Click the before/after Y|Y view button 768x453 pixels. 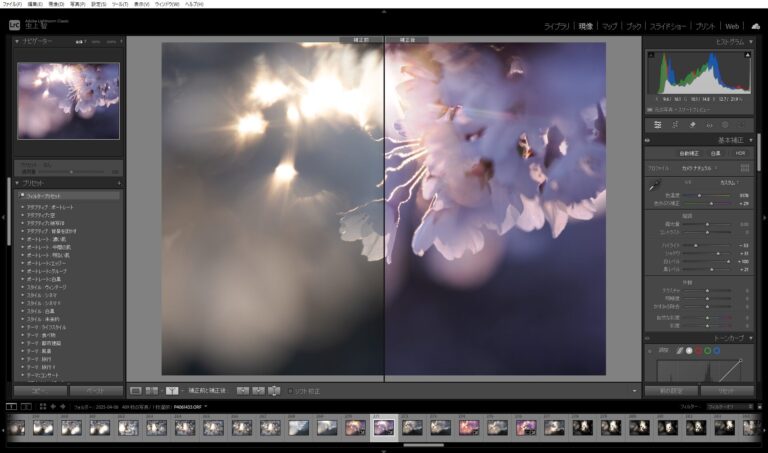point(172,390)
